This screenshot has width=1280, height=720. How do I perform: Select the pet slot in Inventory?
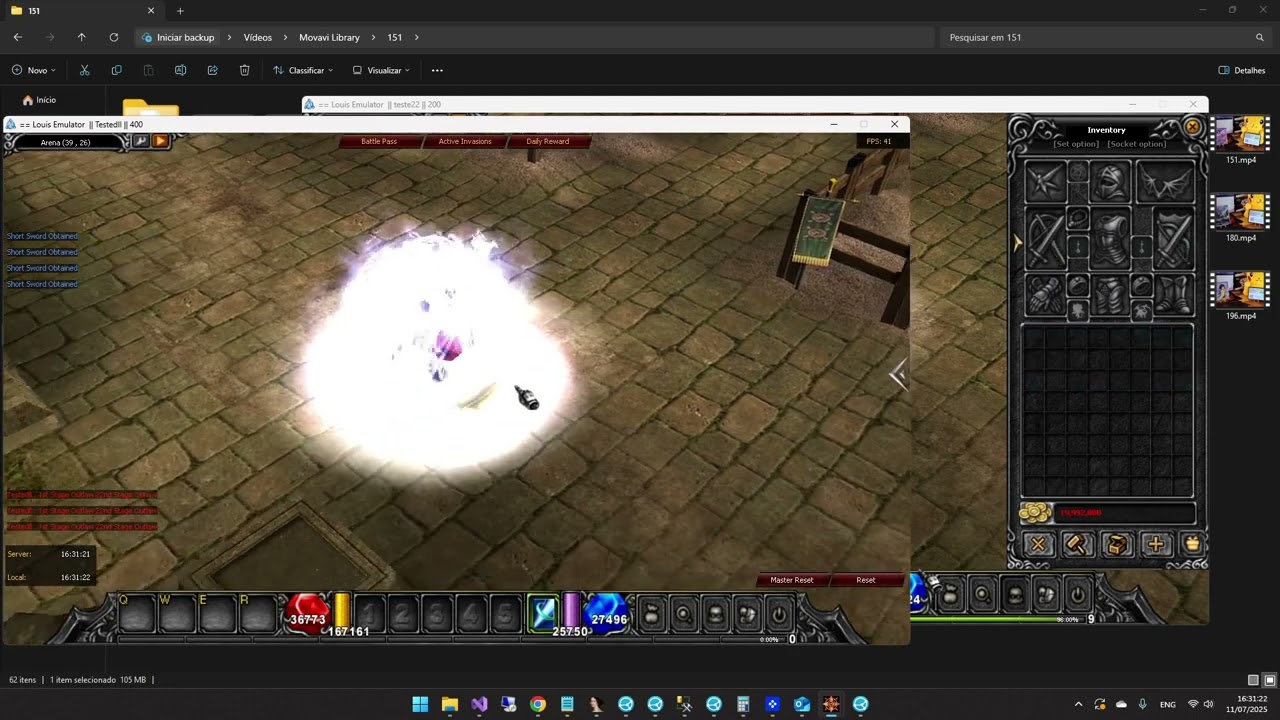tap(1046, 183)
